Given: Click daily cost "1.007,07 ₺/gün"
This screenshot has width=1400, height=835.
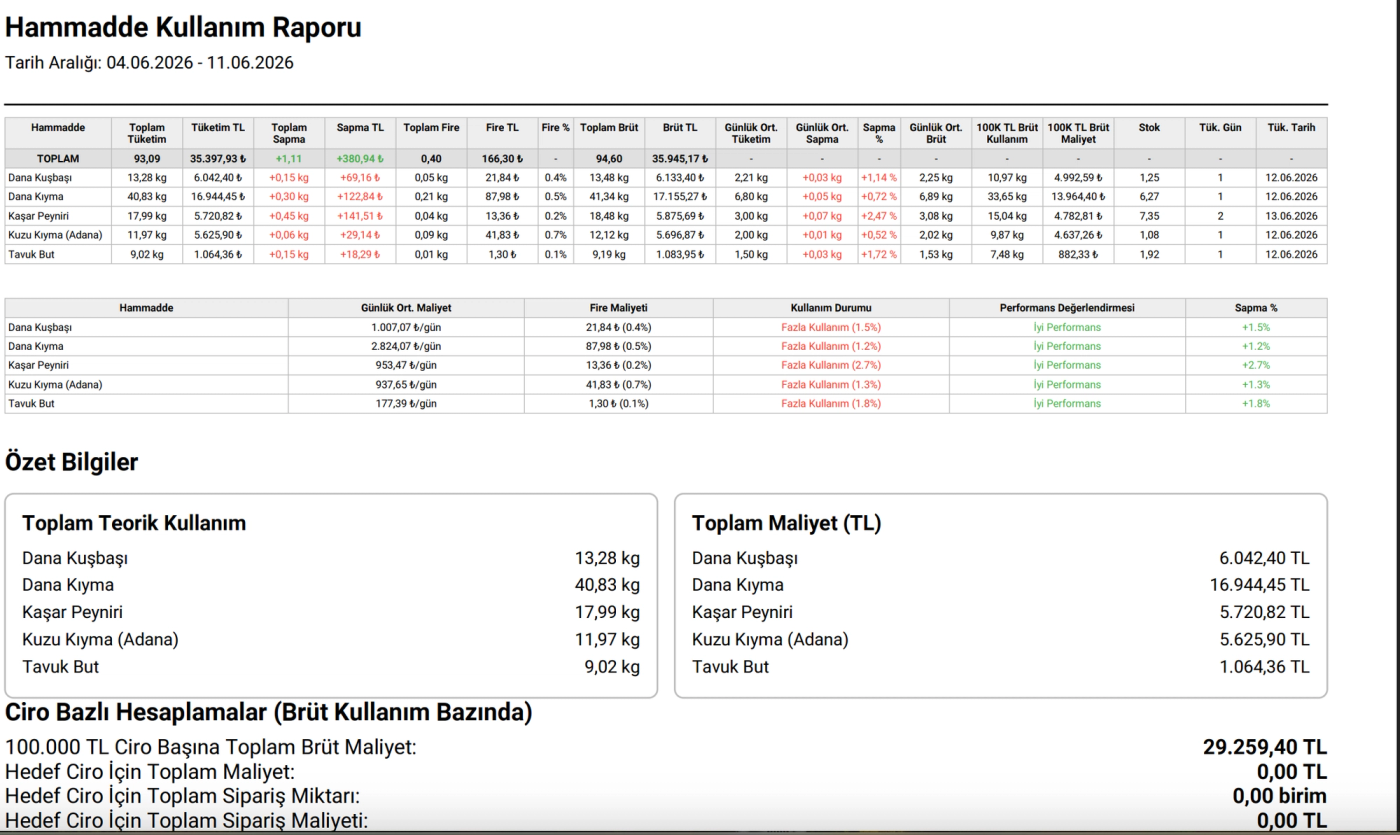Looking at the screenshot, I should [406, 327].
